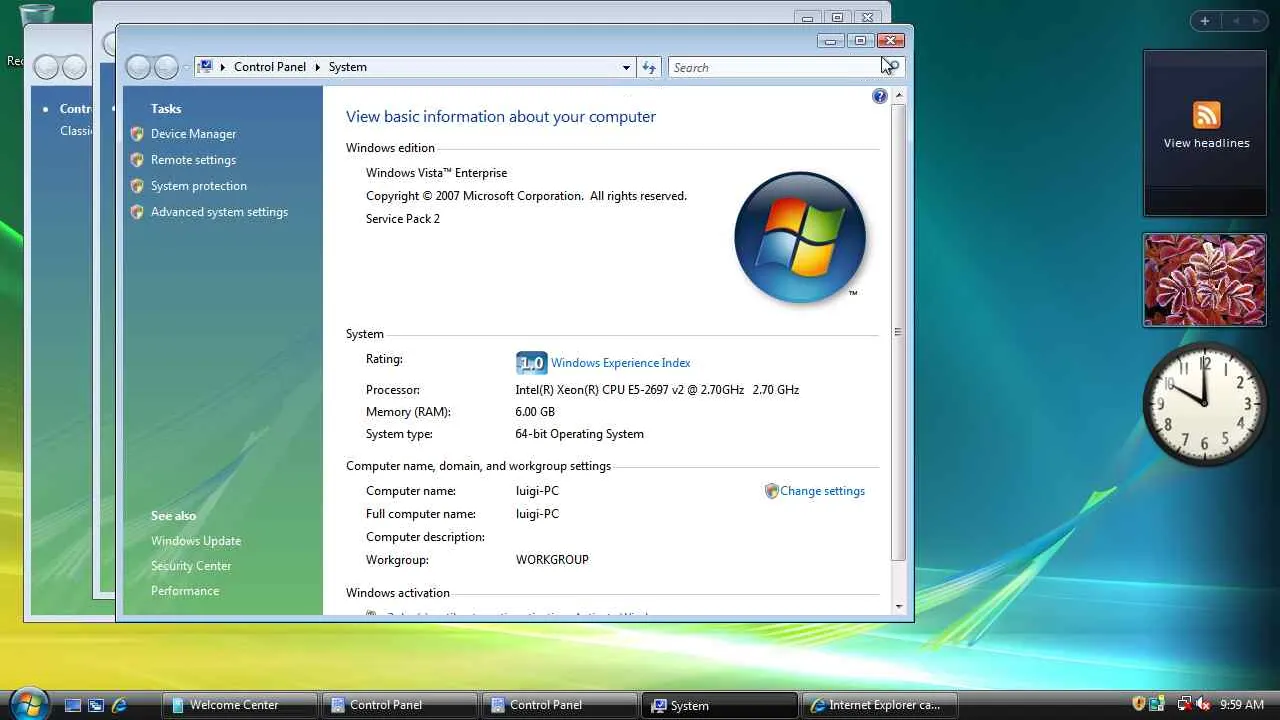
Task: Click the refresh button beside the address bar
Action: (x=649, y=67)
